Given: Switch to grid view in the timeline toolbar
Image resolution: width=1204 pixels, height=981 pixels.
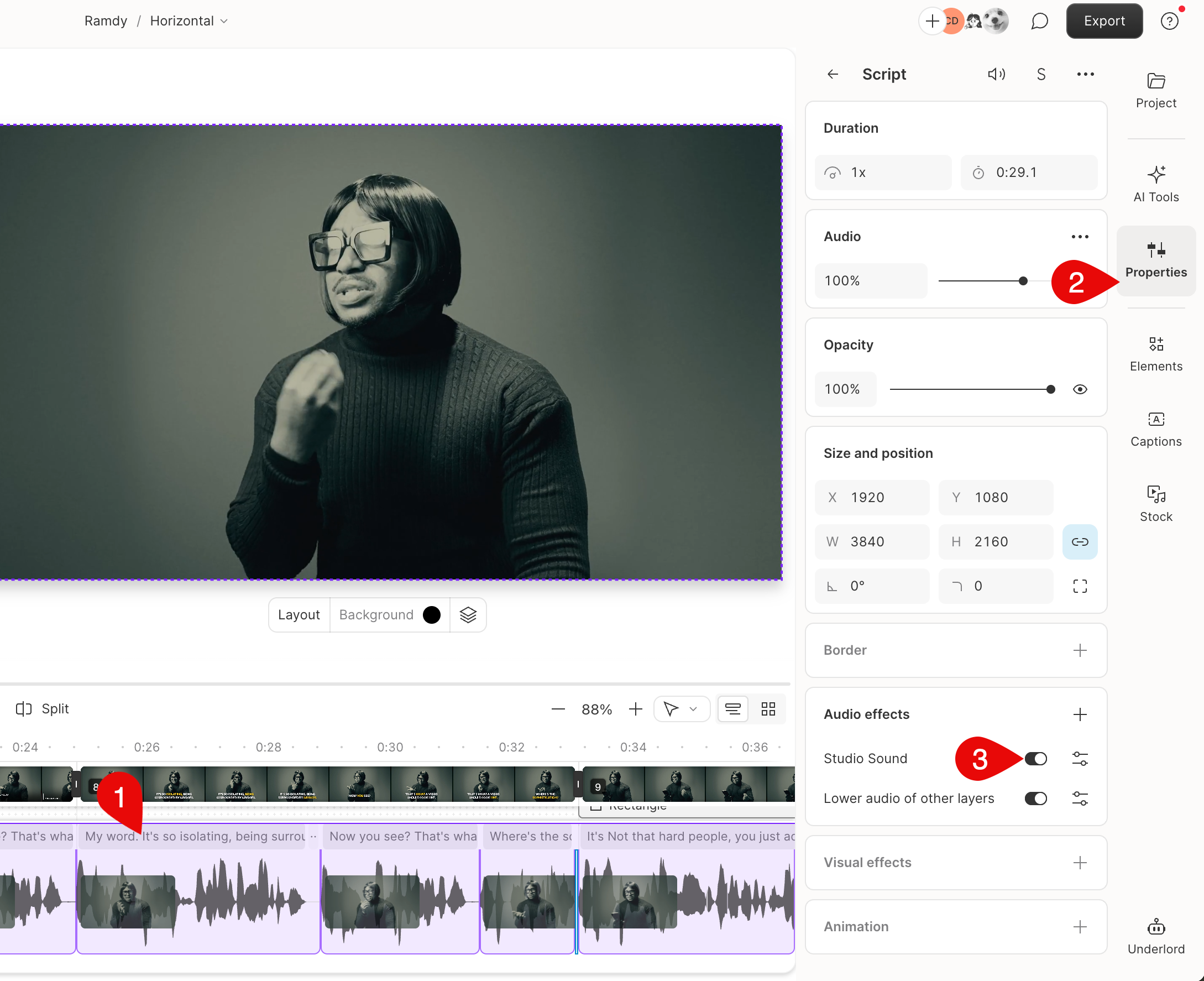Looking at the screenshot, I should tap(768, 708).
